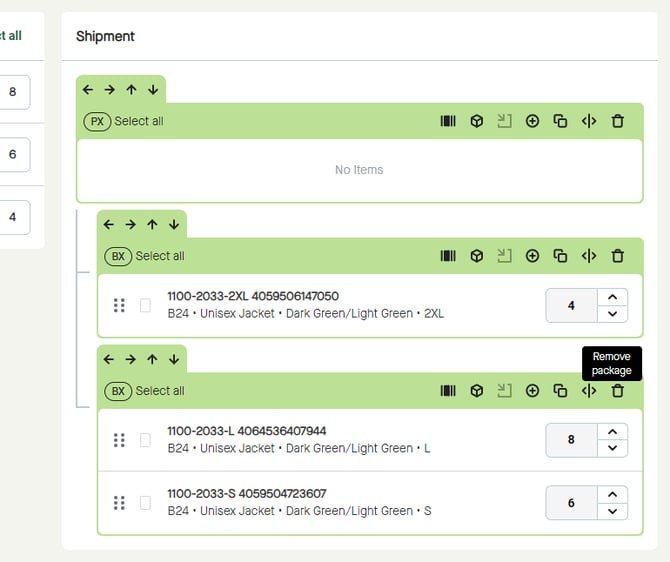The image size is (670, 562).
Task: Click Select all in the BX package containing 1100-2033-L
Action: (x=160, y=391)
